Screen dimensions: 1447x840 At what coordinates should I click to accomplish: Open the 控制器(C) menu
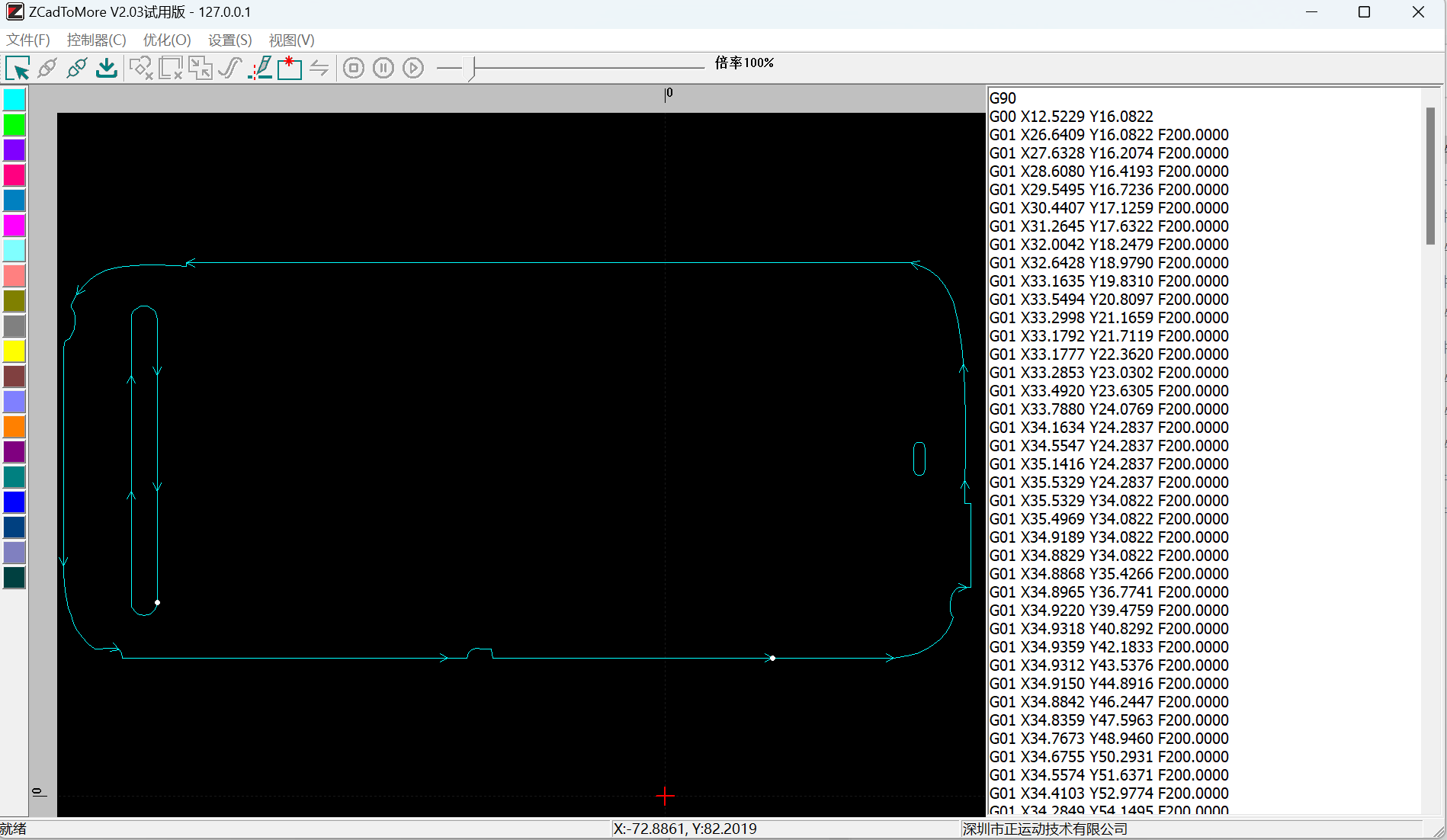click(x=96, y=40)
